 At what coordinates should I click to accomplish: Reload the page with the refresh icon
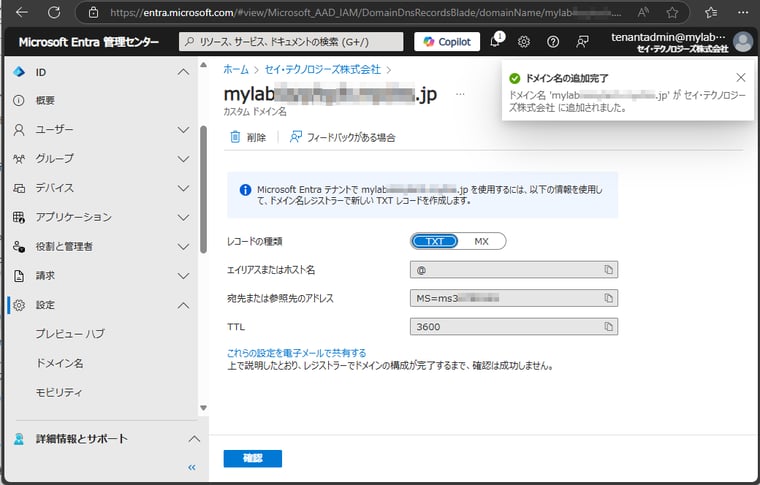point(54,12)
